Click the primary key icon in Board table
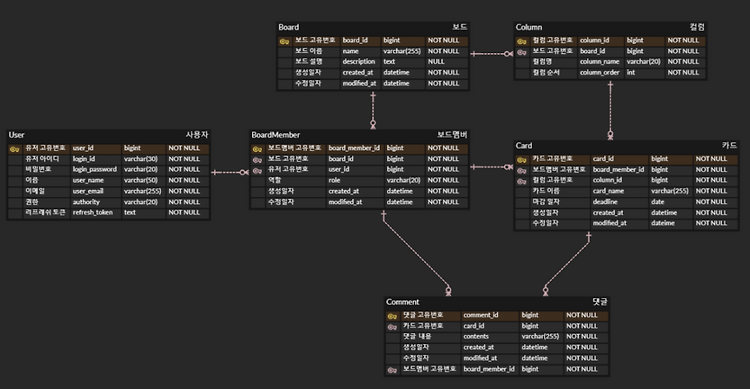Viewport: 750px width, 389px height. [x=284, y=42]
